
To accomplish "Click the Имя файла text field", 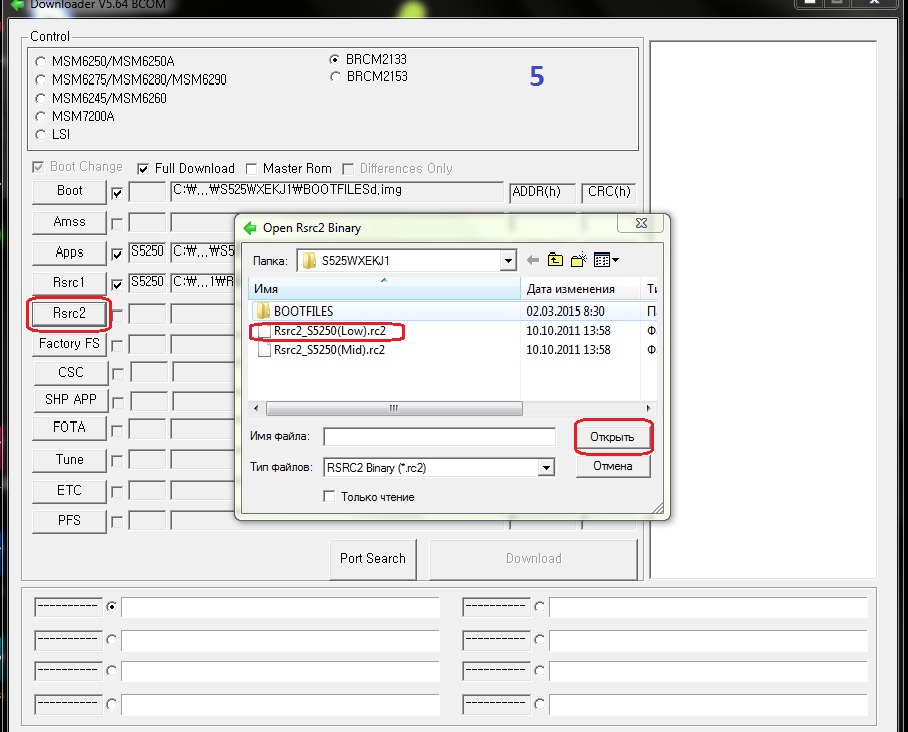I will (x=439, y=436).
